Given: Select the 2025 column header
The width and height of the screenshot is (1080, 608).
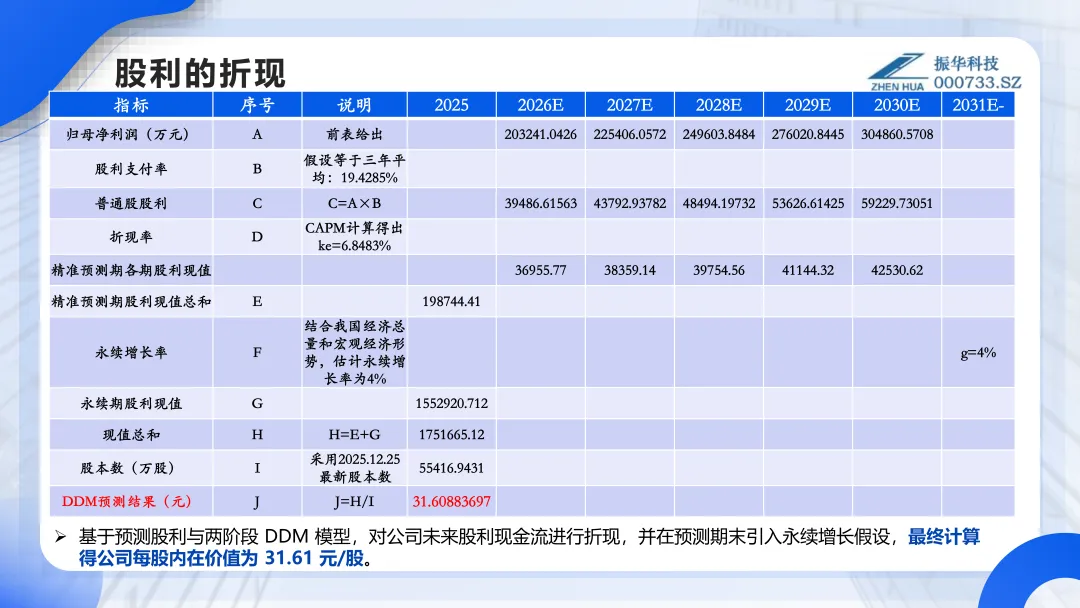Looking at the screenshot, I should (451, 105).
